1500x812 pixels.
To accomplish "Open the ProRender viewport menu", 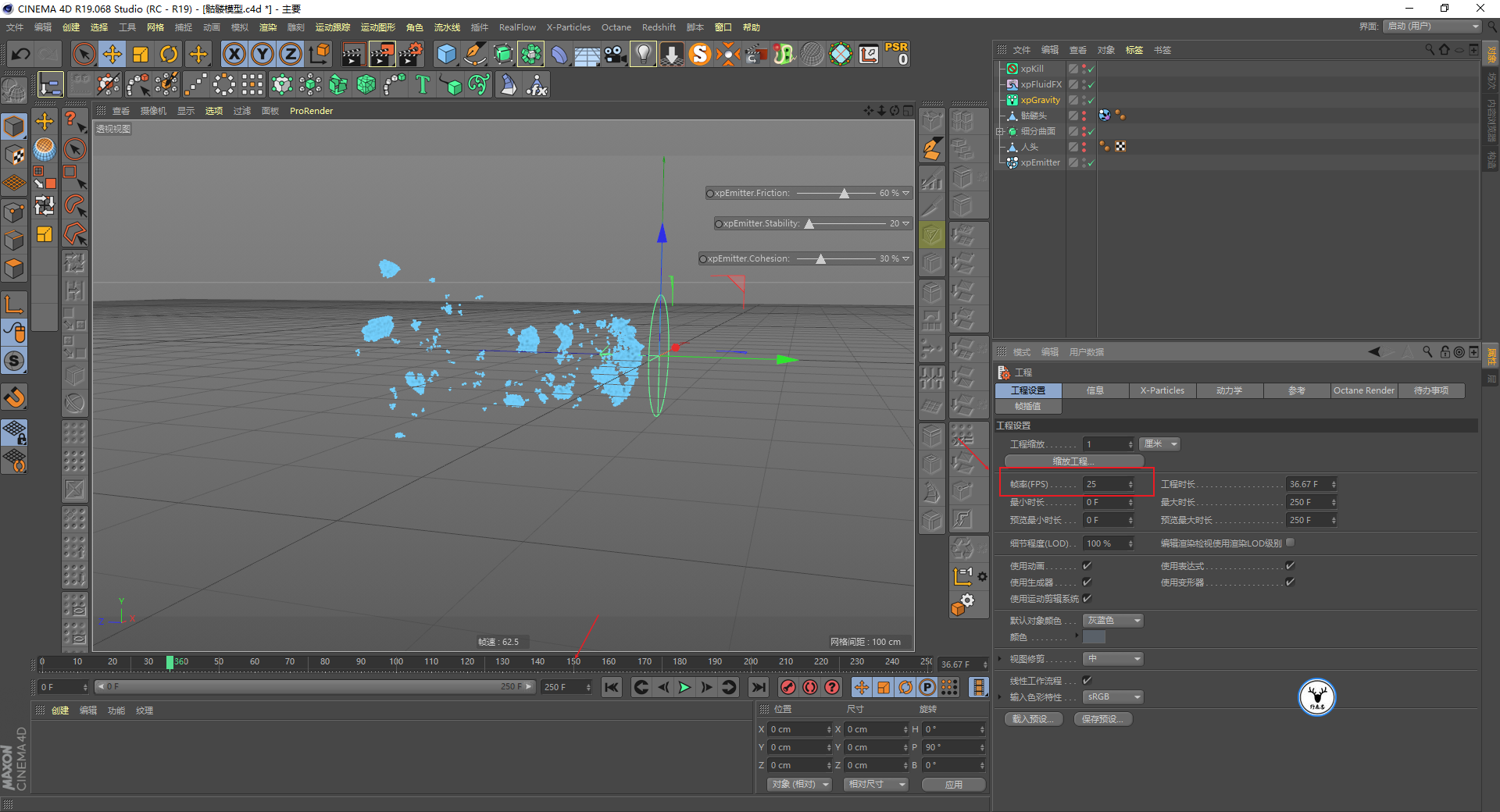I will point(311,111).
